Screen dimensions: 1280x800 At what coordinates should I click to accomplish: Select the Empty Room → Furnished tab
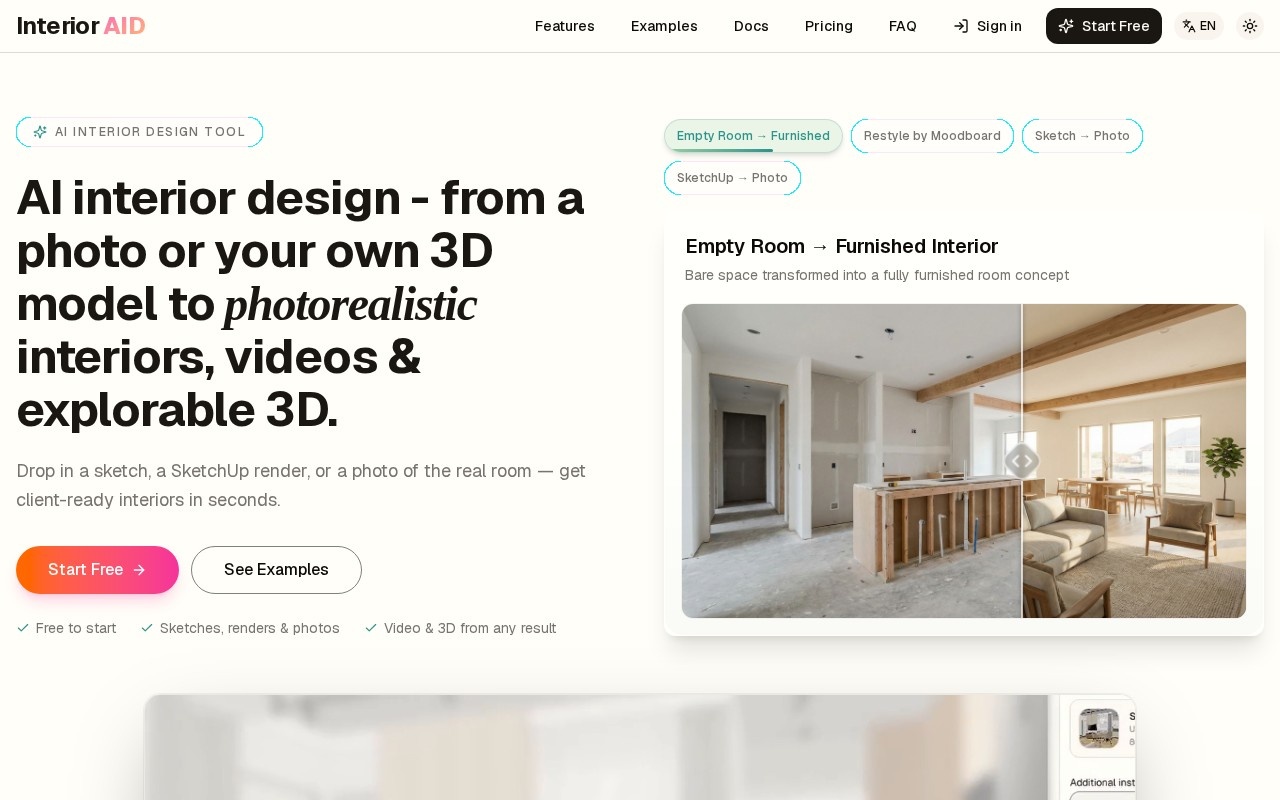click(753, 136)
